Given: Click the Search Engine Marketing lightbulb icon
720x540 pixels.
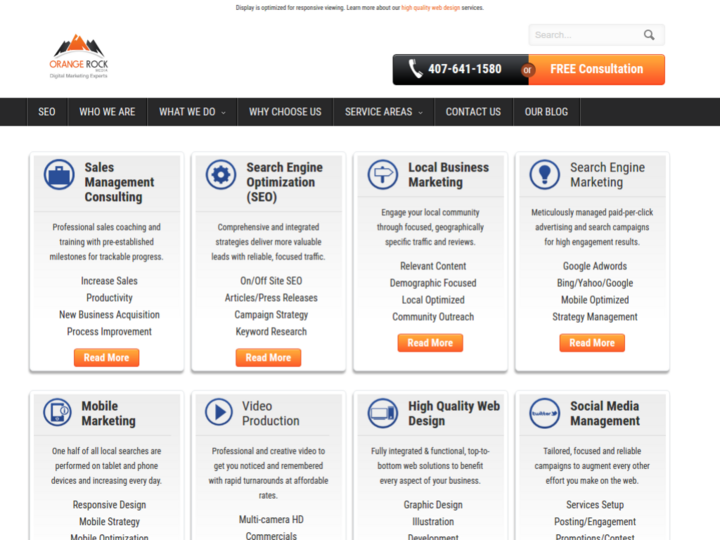Looking at the screenshot, I should click(544, 175).
